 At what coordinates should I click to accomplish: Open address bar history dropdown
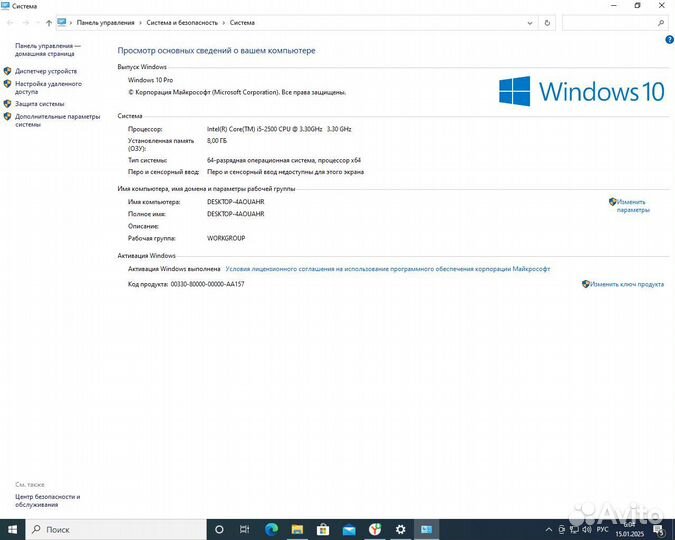point(530,23)
